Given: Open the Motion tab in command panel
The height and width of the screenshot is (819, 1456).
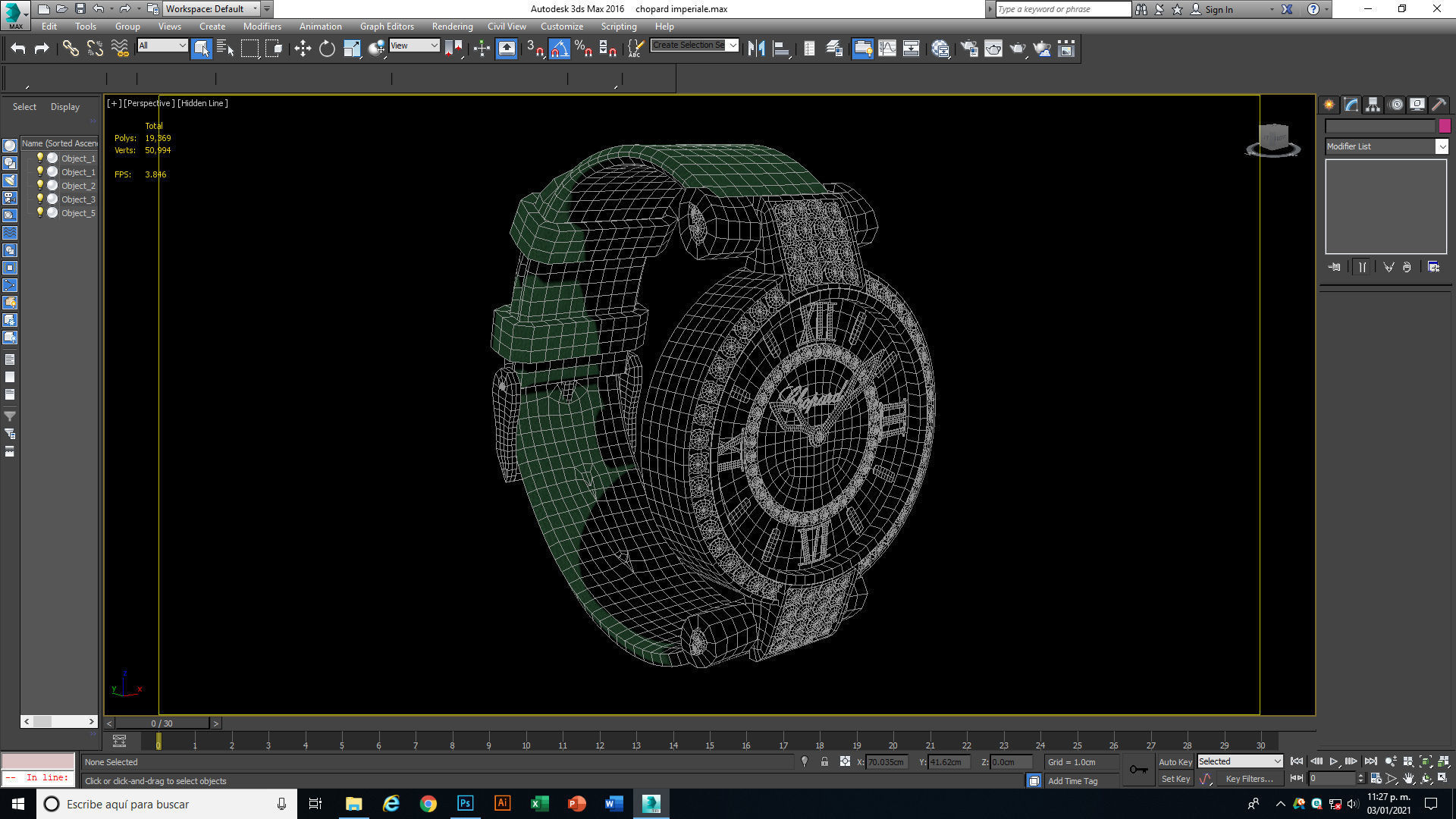Looking at the screenshot, I should tap(1396, 105).
